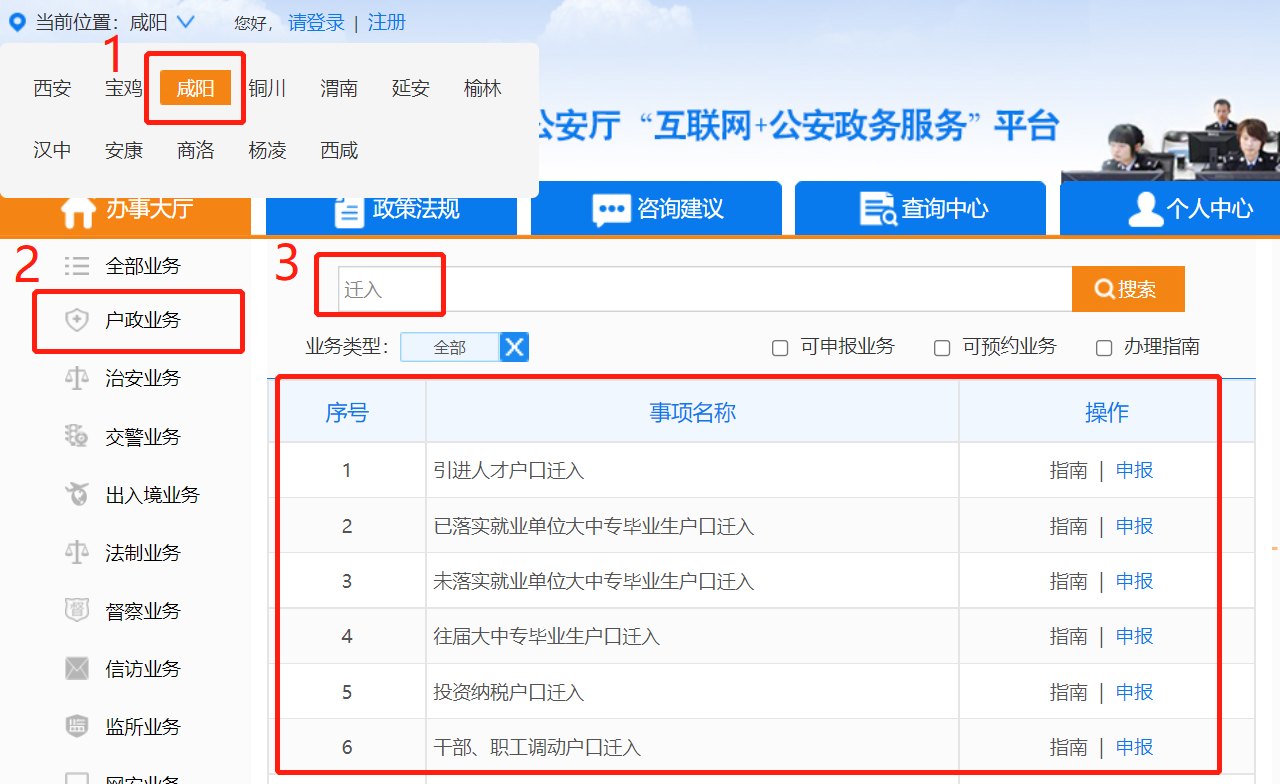The width and height of the screenshot is (1280, 784).
Task: Click 申报 for 往届大中专毕业生户口迁入
Action: 1135,636
